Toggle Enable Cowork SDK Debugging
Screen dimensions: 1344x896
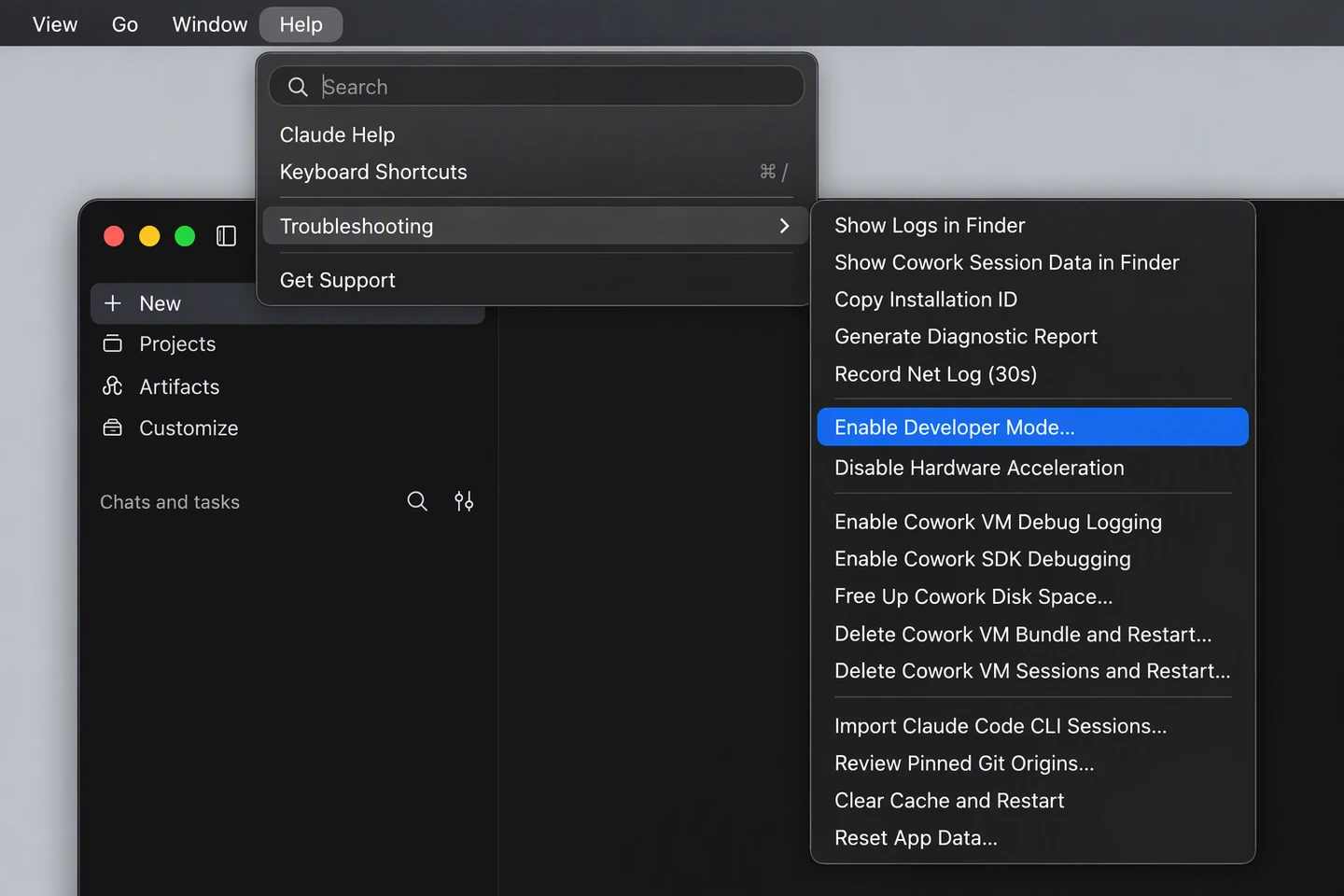point(1032,559)
